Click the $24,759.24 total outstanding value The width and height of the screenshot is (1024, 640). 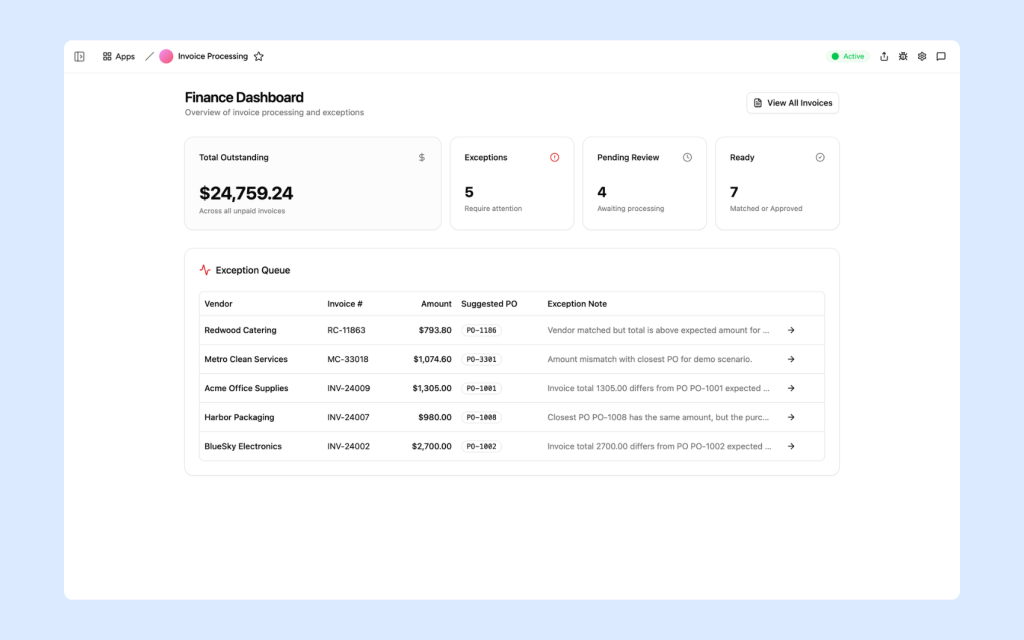click(246, 193)
